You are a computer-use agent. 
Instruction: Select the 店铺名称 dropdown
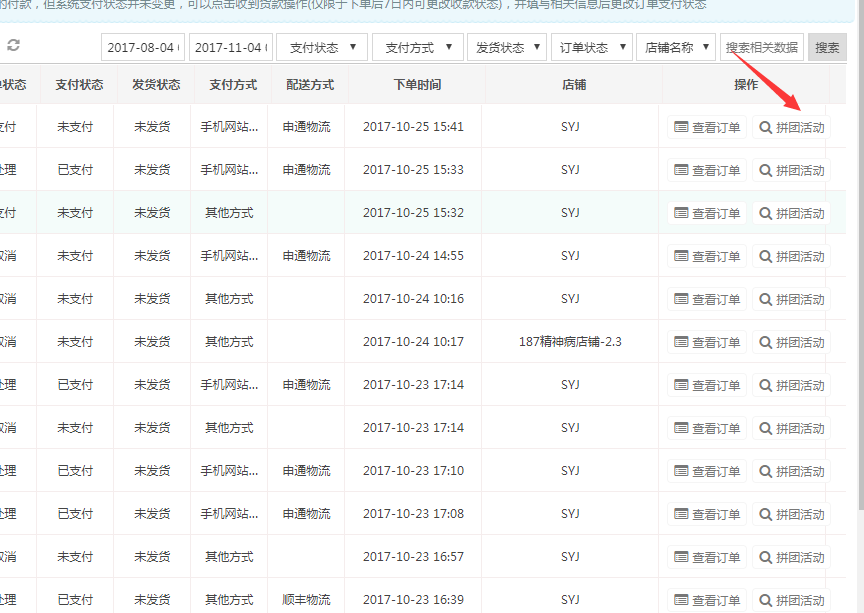(676, 47)
